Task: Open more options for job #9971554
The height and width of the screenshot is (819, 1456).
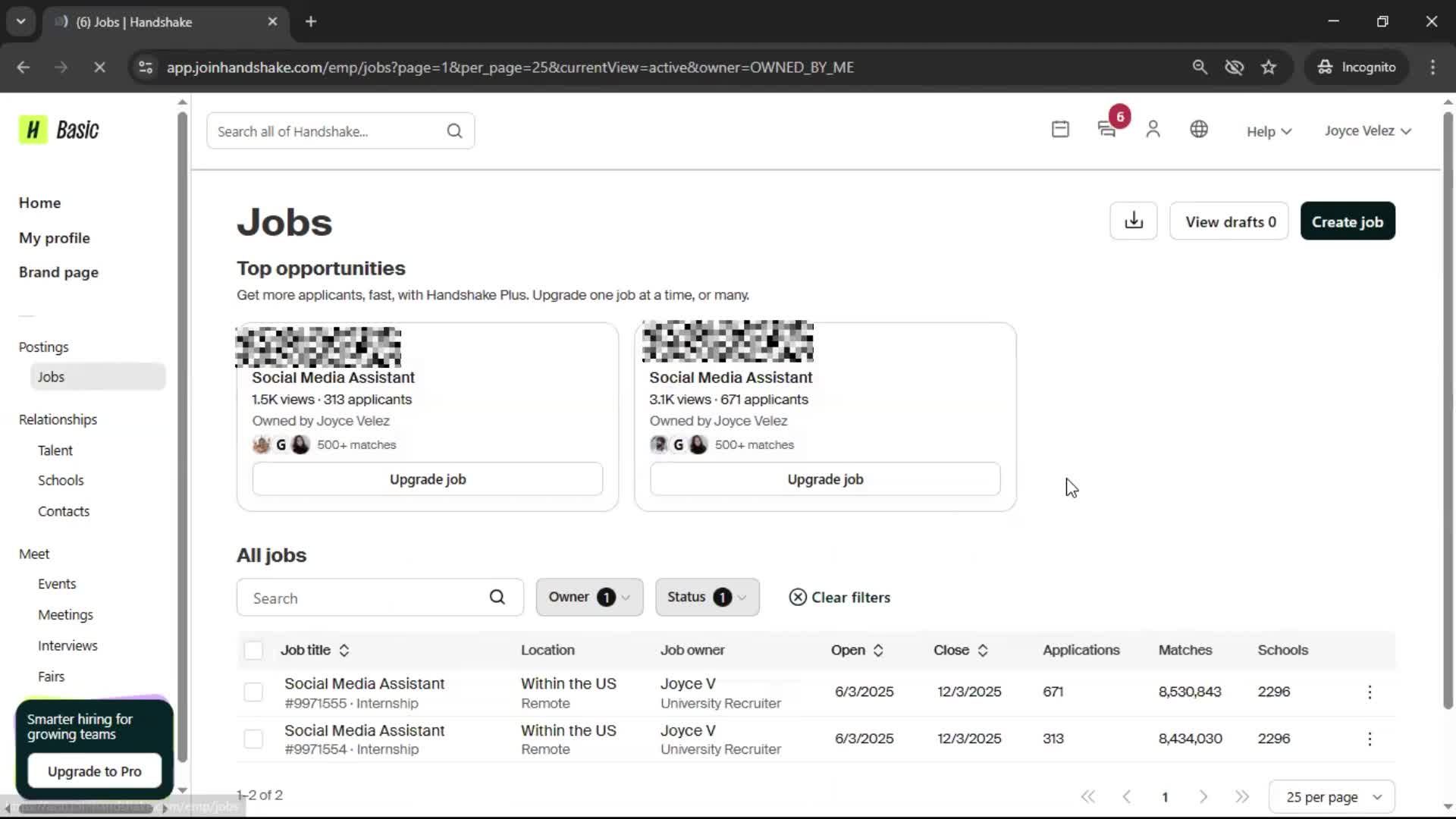Action: coord(1370,739)
